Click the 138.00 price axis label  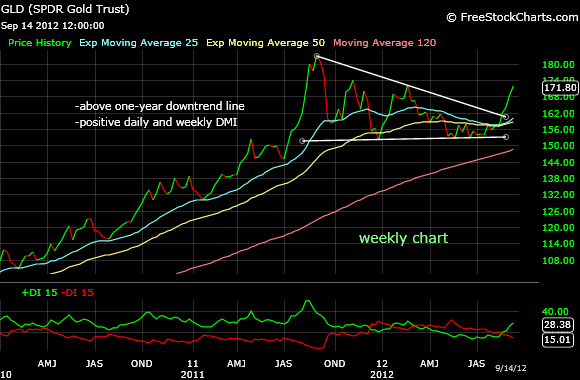[558, 179]
